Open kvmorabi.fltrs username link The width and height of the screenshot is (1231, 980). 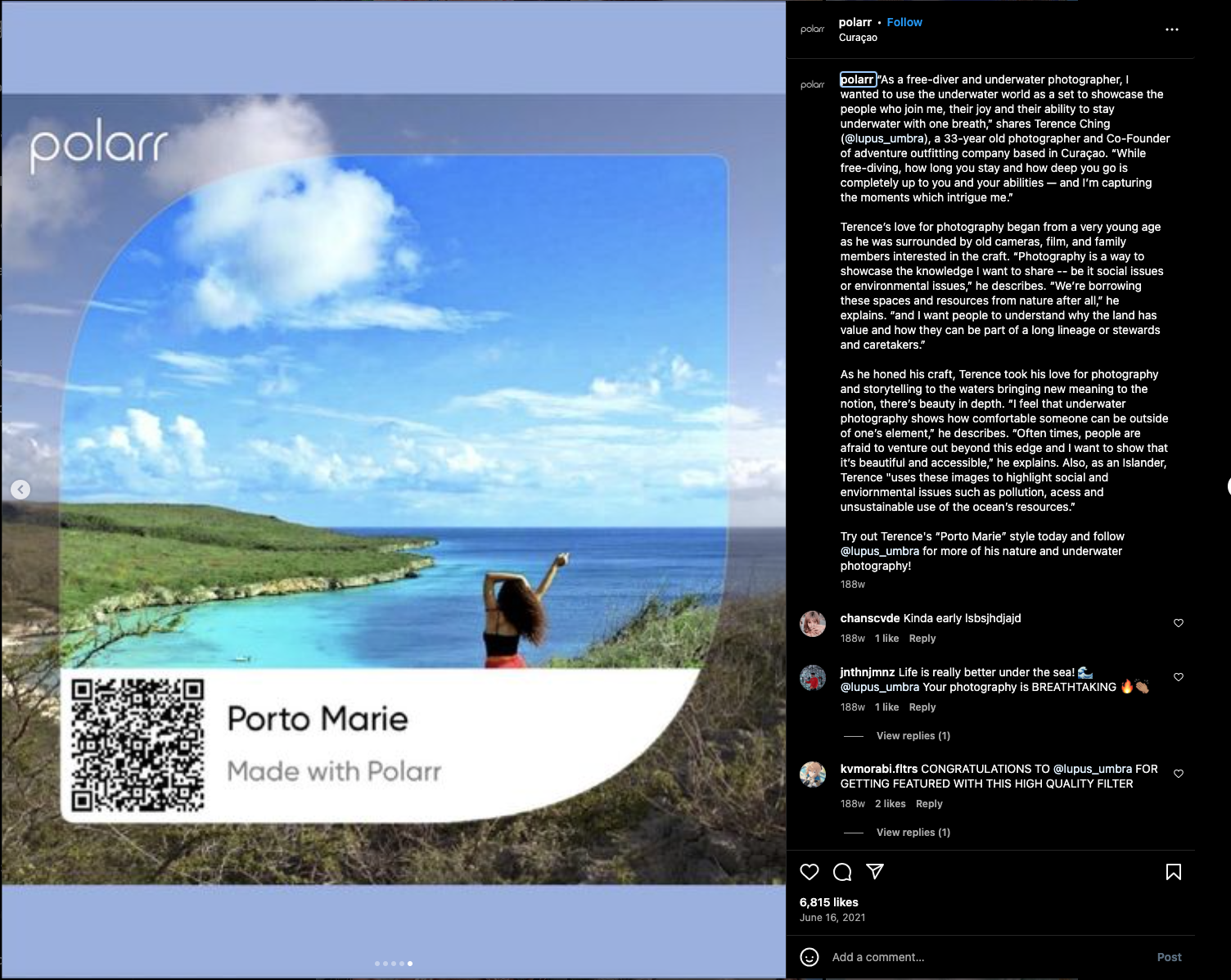click(879, 769)
